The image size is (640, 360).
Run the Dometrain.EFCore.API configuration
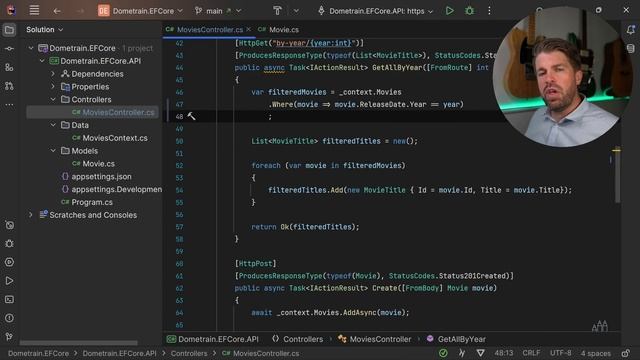pyautogui.click(x=449, y=11)
